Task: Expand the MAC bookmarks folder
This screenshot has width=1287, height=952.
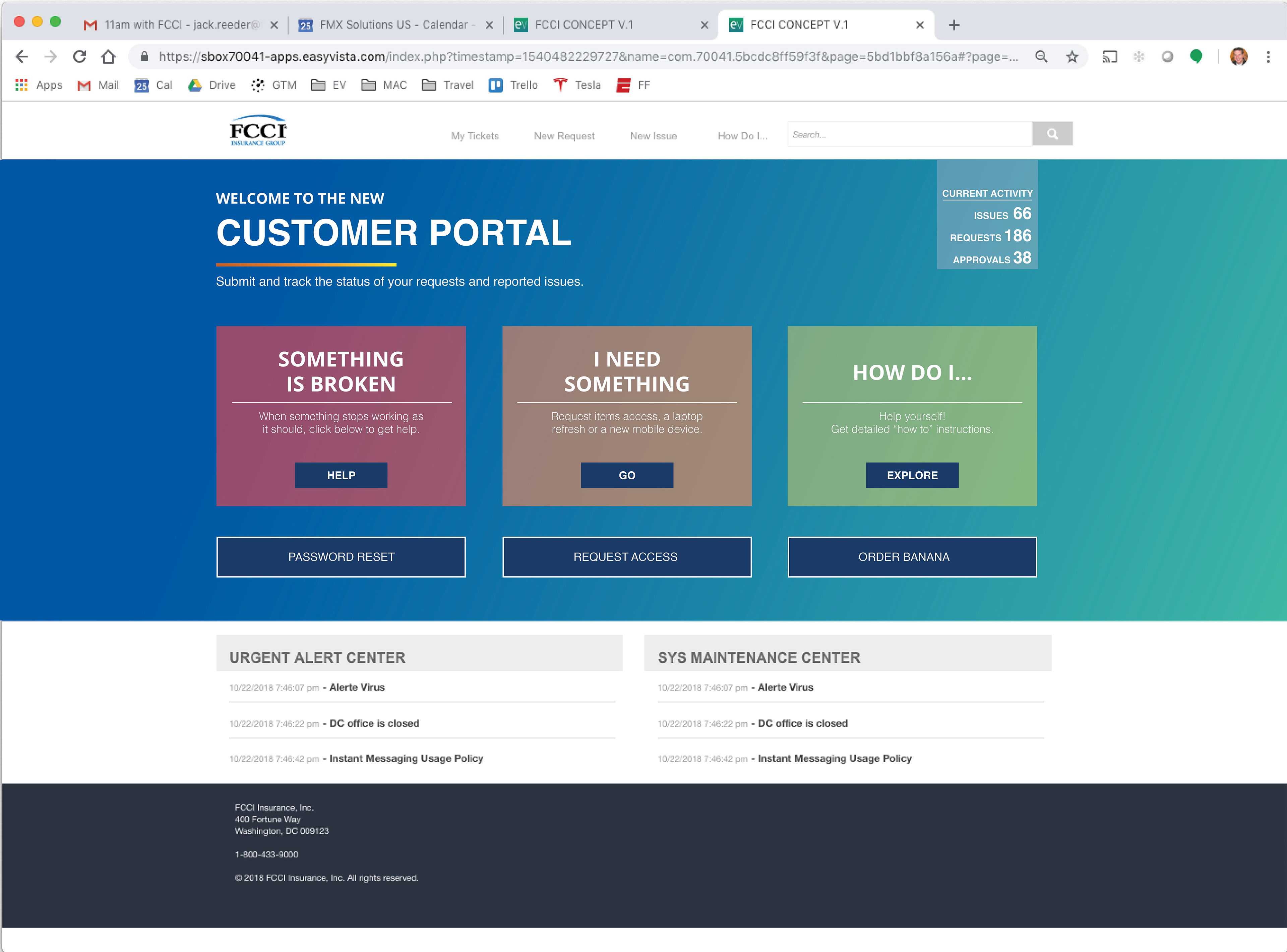Action: [x=384, y=85]
